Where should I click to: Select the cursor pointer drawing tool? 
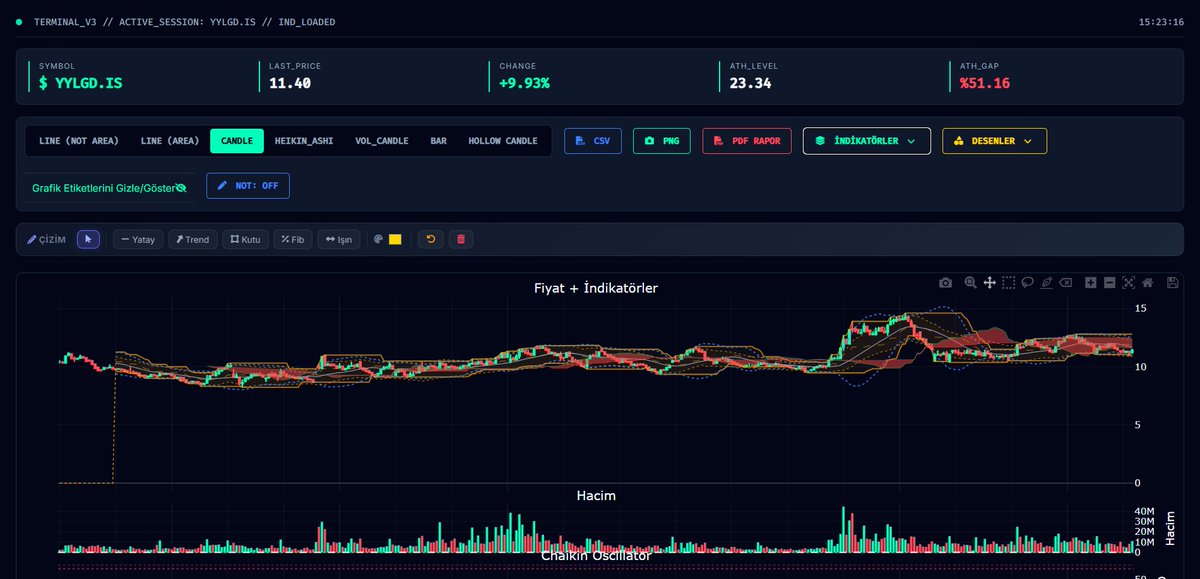(x=88, y=239)
